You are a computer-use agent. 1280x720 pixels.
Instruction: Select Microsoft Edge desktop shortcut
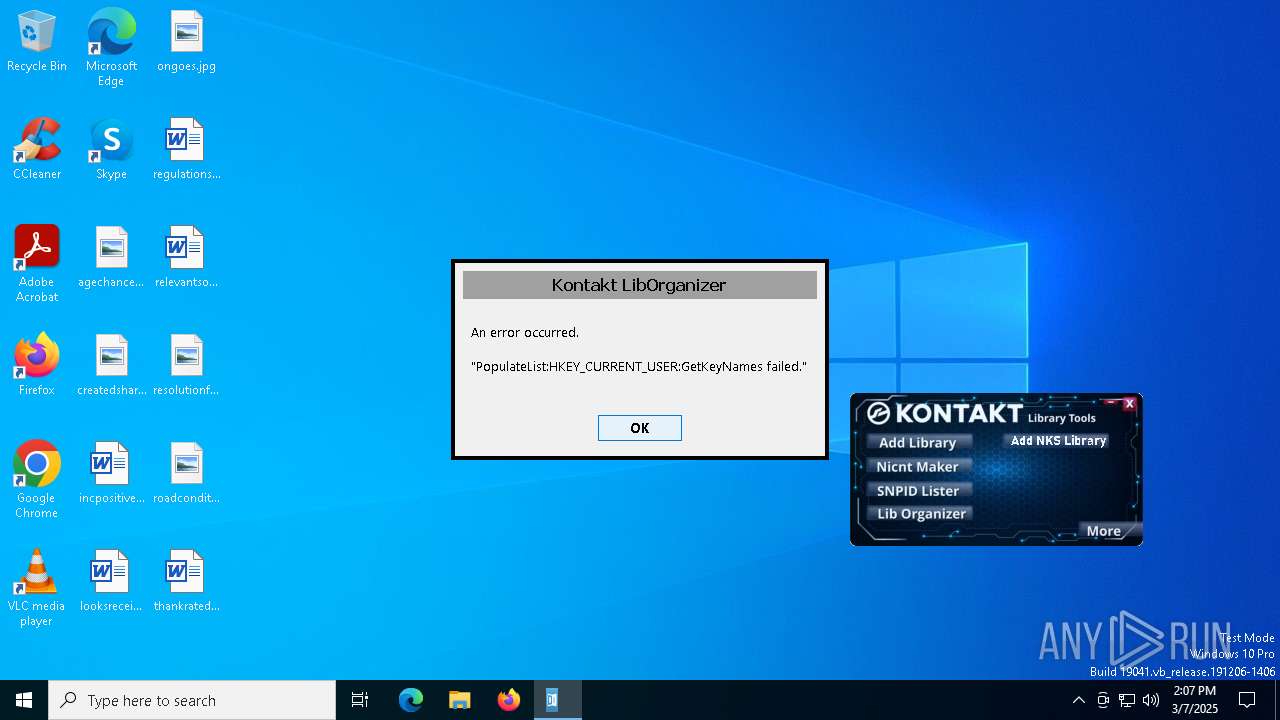click(111, 48)
